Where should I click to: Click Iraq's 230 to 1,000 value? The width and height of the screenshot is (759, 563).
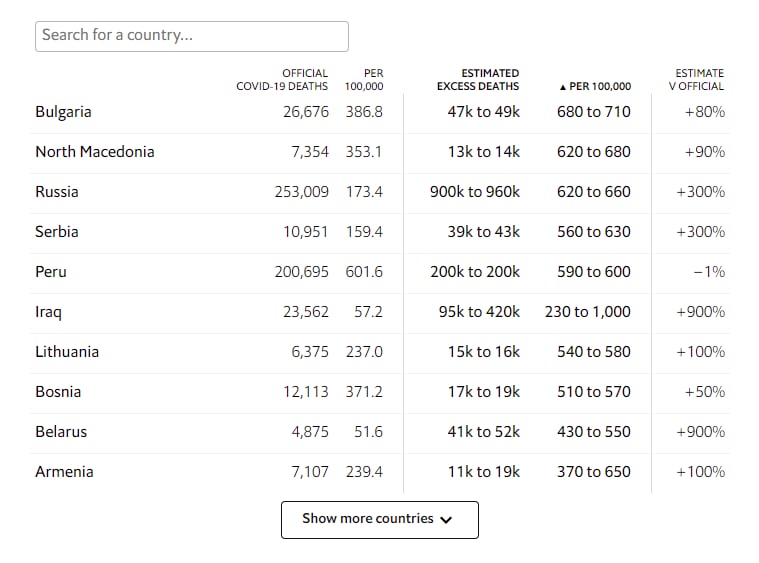(x=588, y=312)
